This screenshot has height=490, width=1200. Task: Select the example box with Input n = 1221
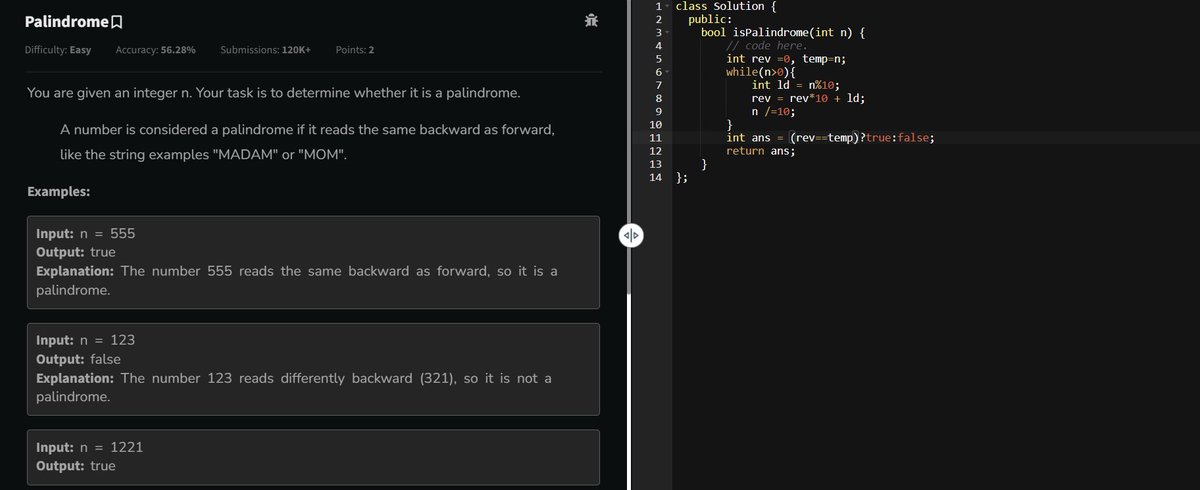click(313, 459)
